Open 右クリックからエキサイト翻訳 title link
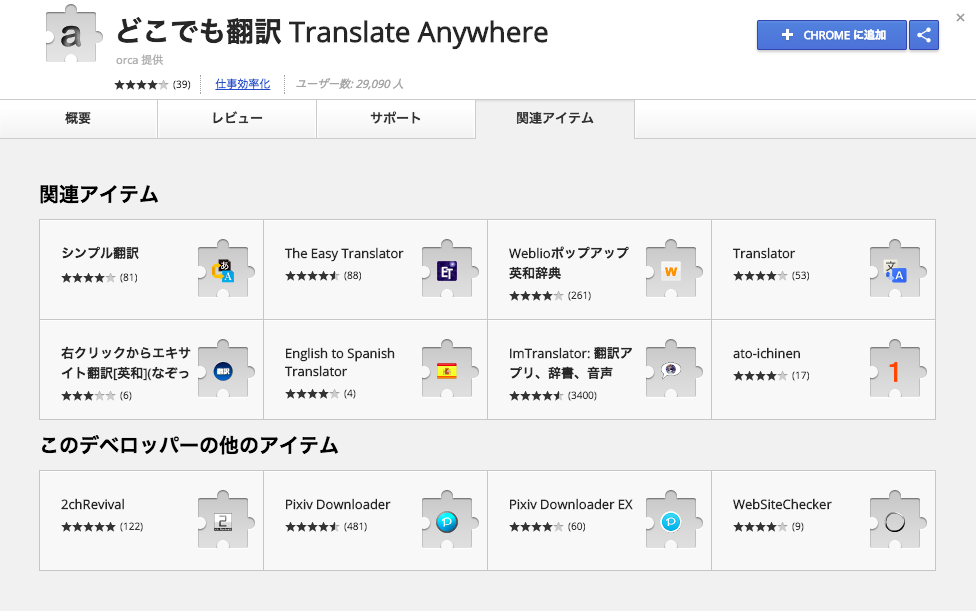The height and width of the screenshot is (611, 976). click(125, 363)
